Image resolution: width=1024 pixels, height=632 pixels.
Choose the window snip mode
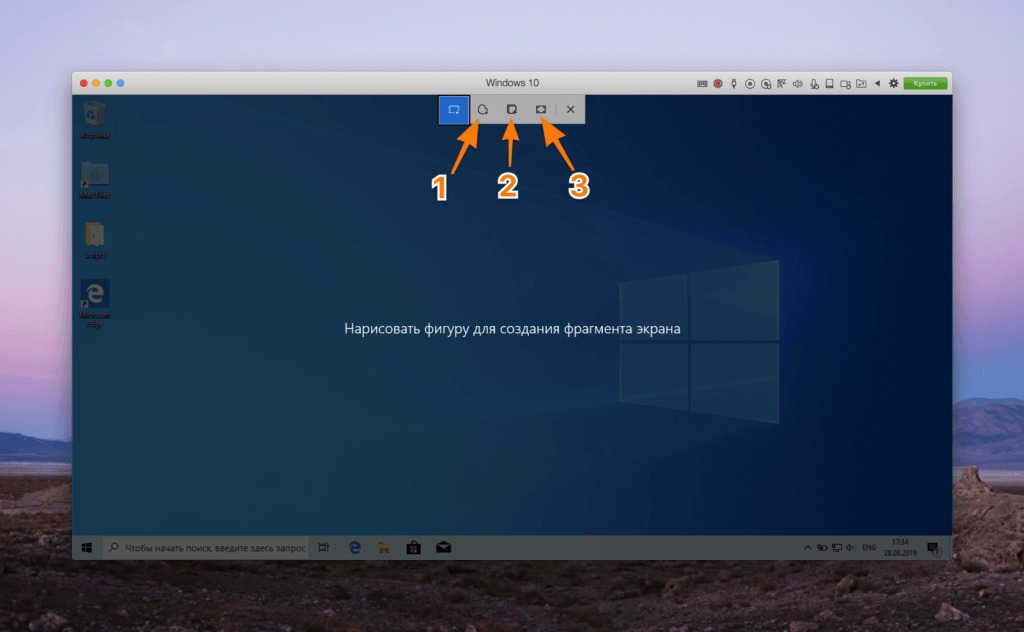(x=511, y=110)
